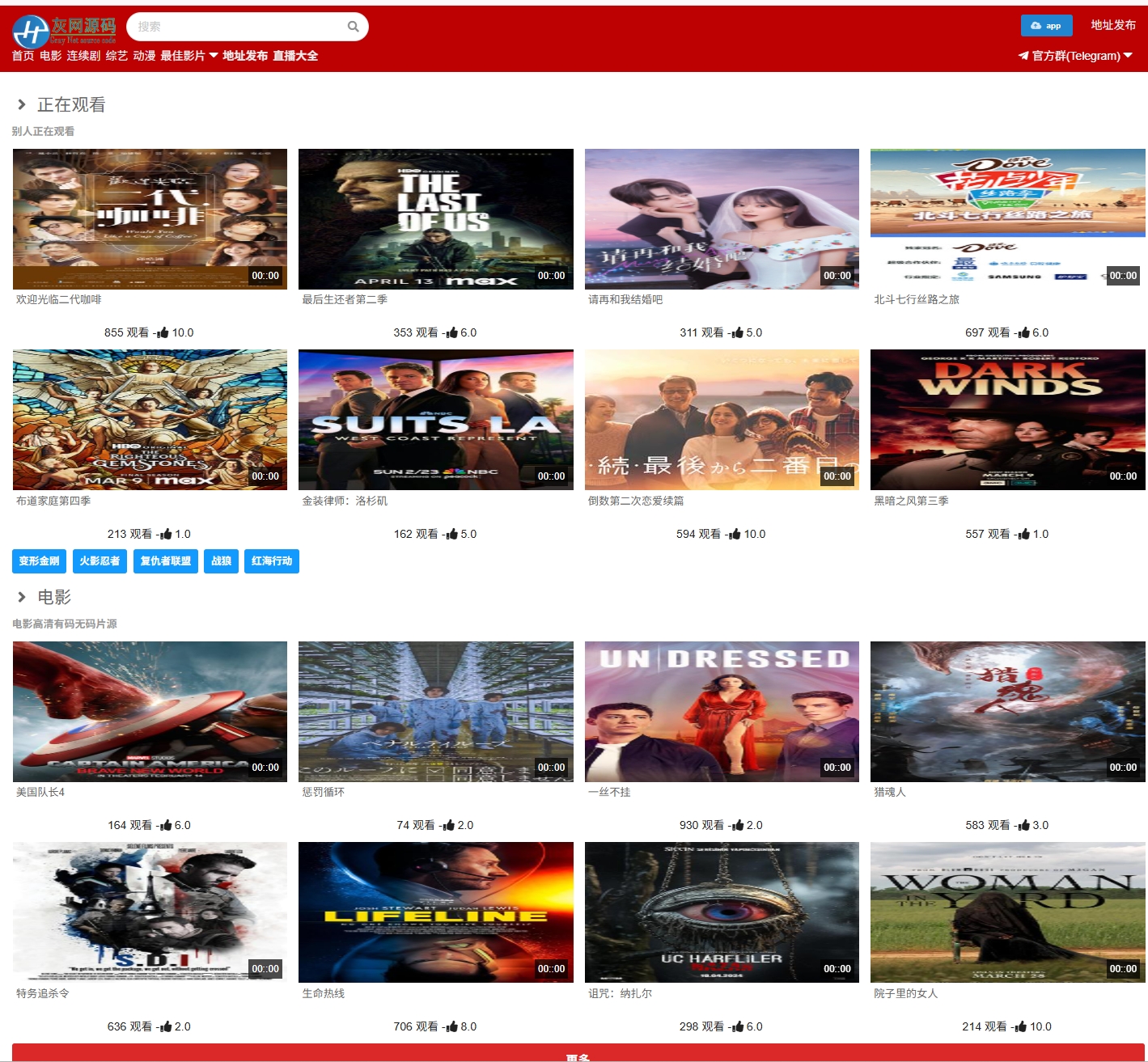This screenshot has width=1148, height=1062.
Task: Click the search magnifier icon
Action: tap(353, 27)
